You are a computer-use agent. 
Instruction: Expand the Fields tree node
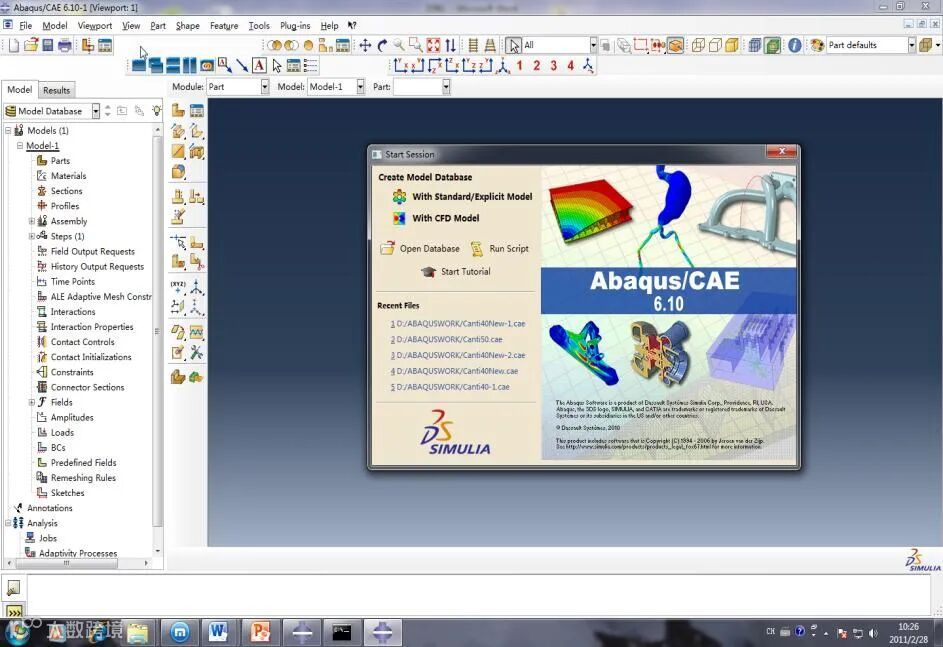tap(32, 402)
